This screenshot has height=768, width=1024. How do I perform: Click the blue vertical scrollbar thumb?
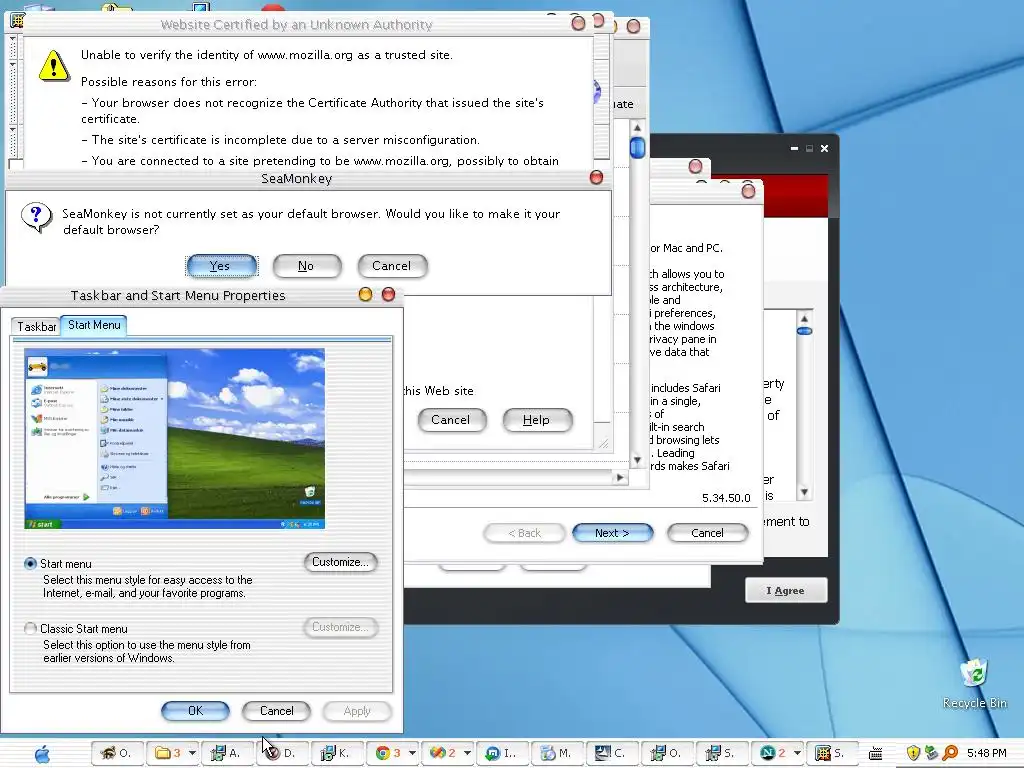click(637, 148)
